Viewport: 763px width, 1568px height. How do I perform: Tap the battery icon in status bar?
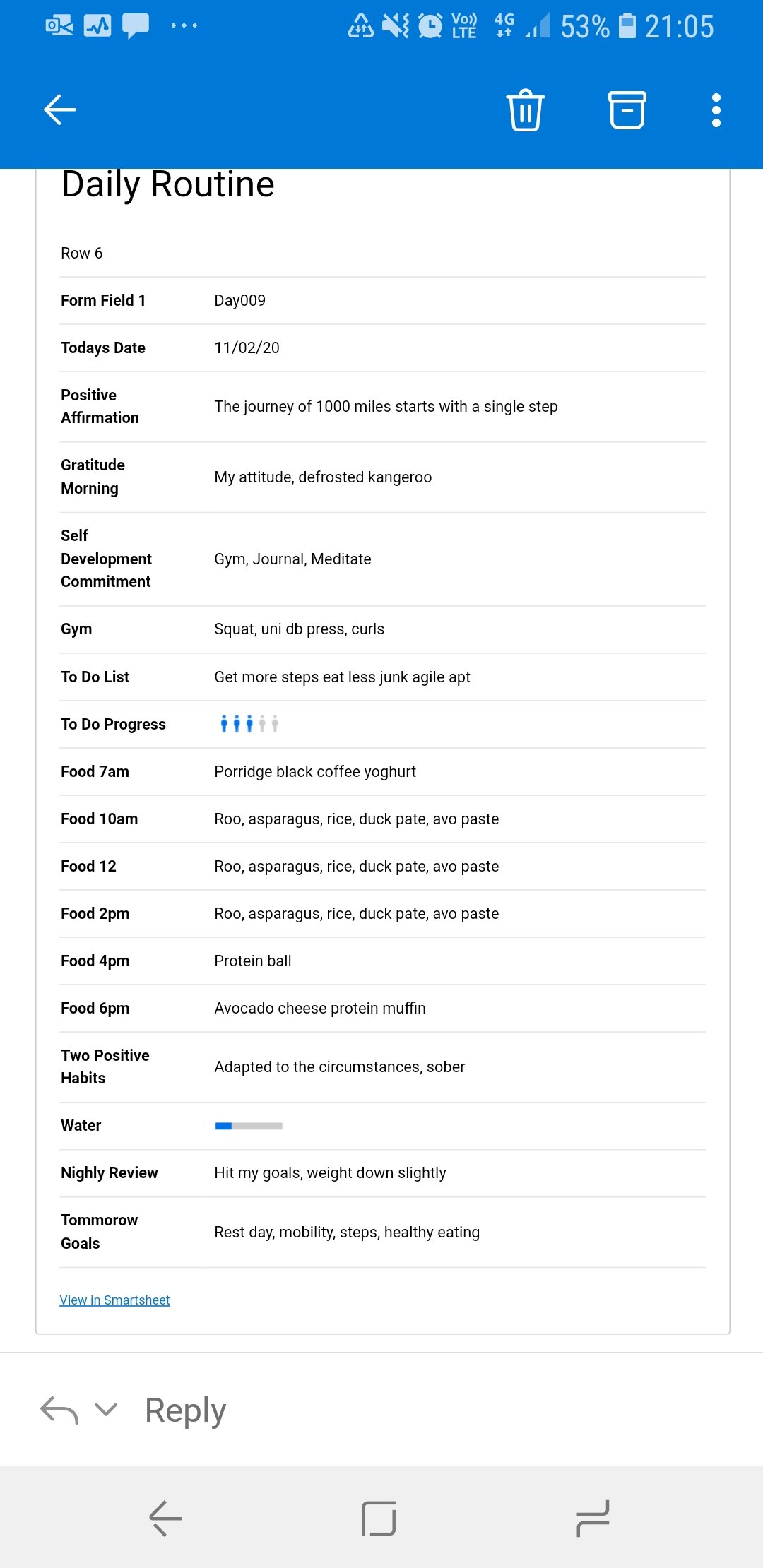pos(627,26)
